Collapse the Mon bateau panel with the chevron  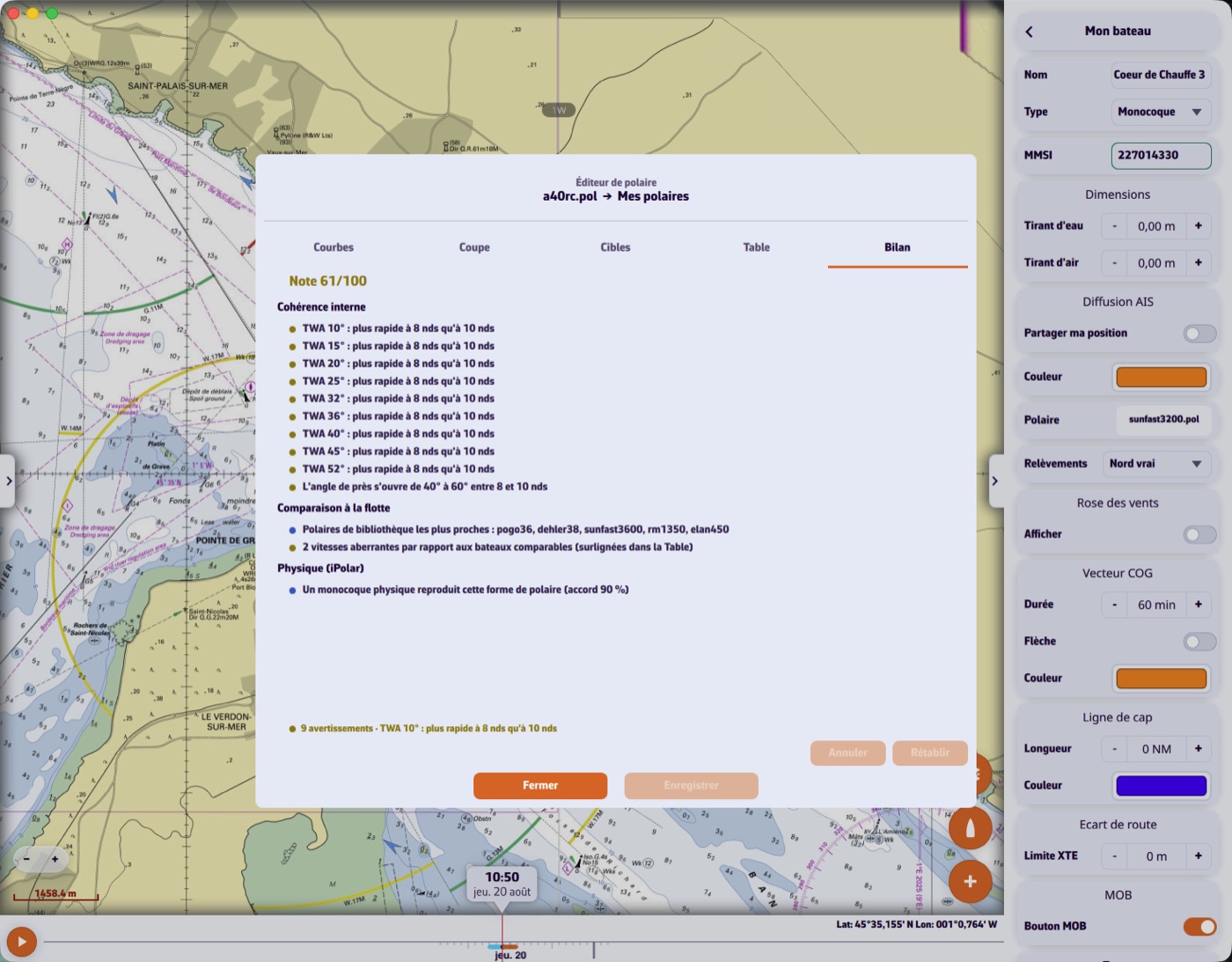[995, 481]
